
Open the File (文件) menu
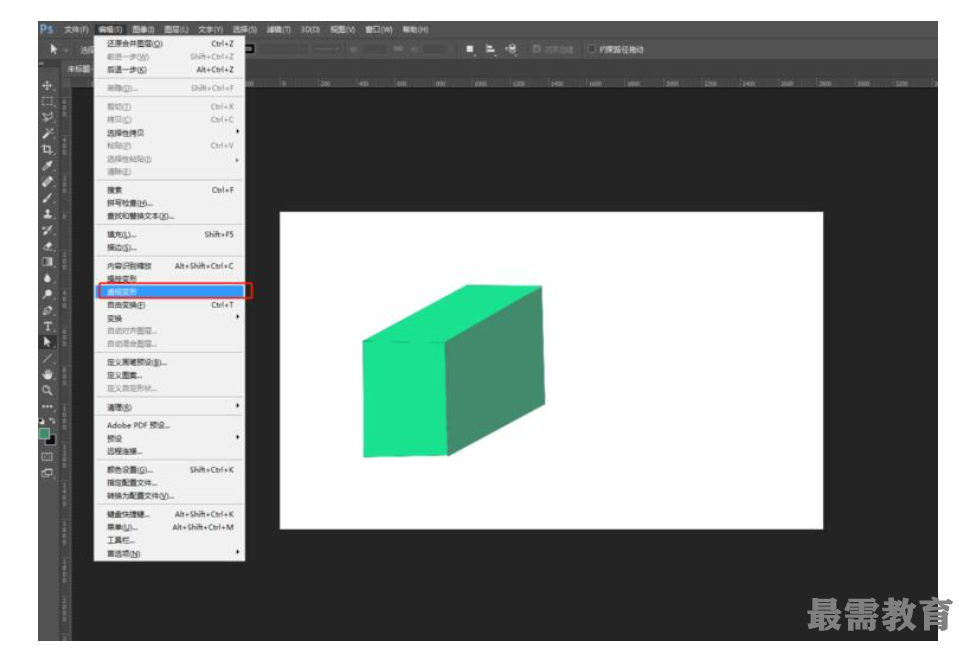coord(76,29)
